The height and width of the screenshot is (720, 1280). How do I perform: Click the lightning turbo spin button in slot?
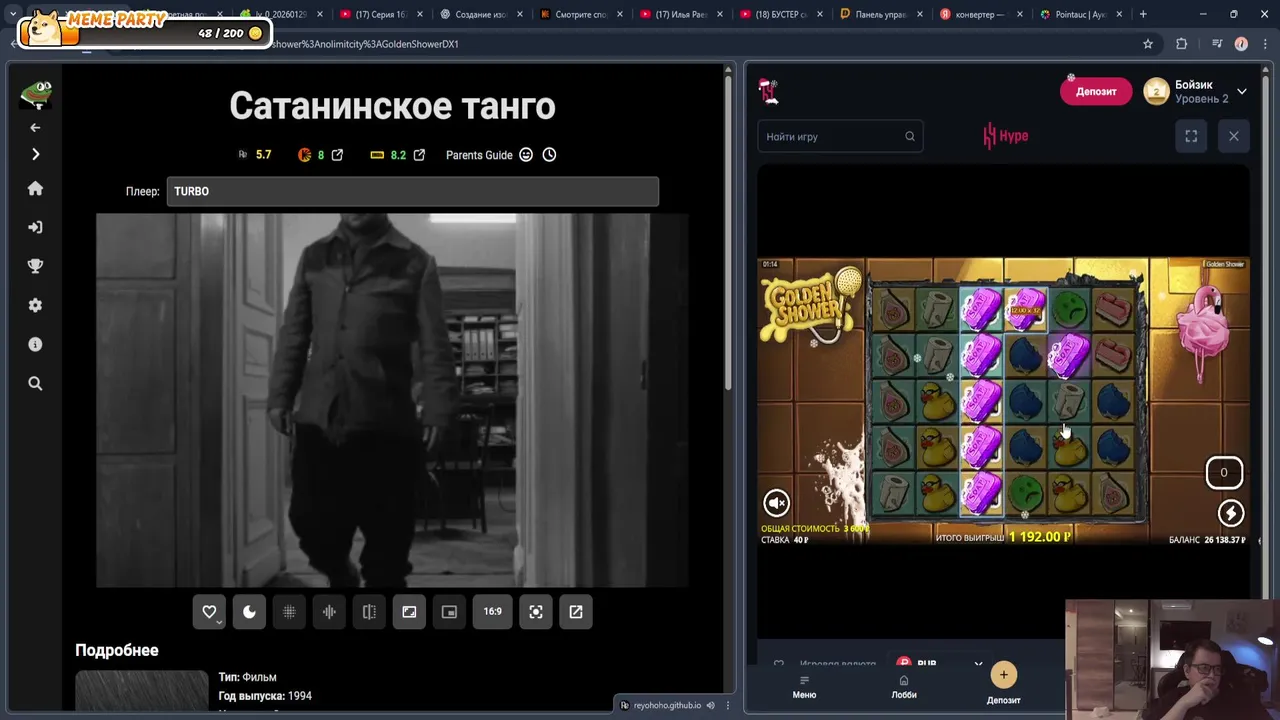coord(1231,513)
